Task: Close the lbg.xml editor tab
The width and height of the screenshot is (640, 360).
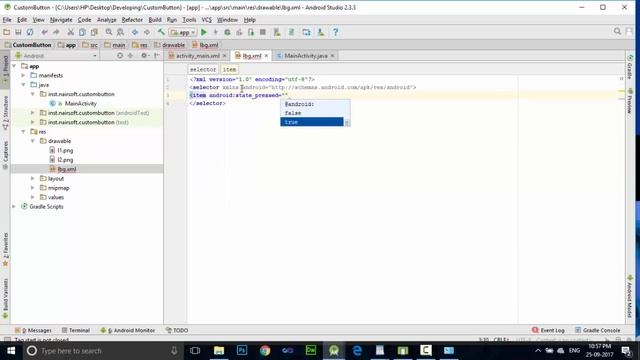Action: point(267,56)
